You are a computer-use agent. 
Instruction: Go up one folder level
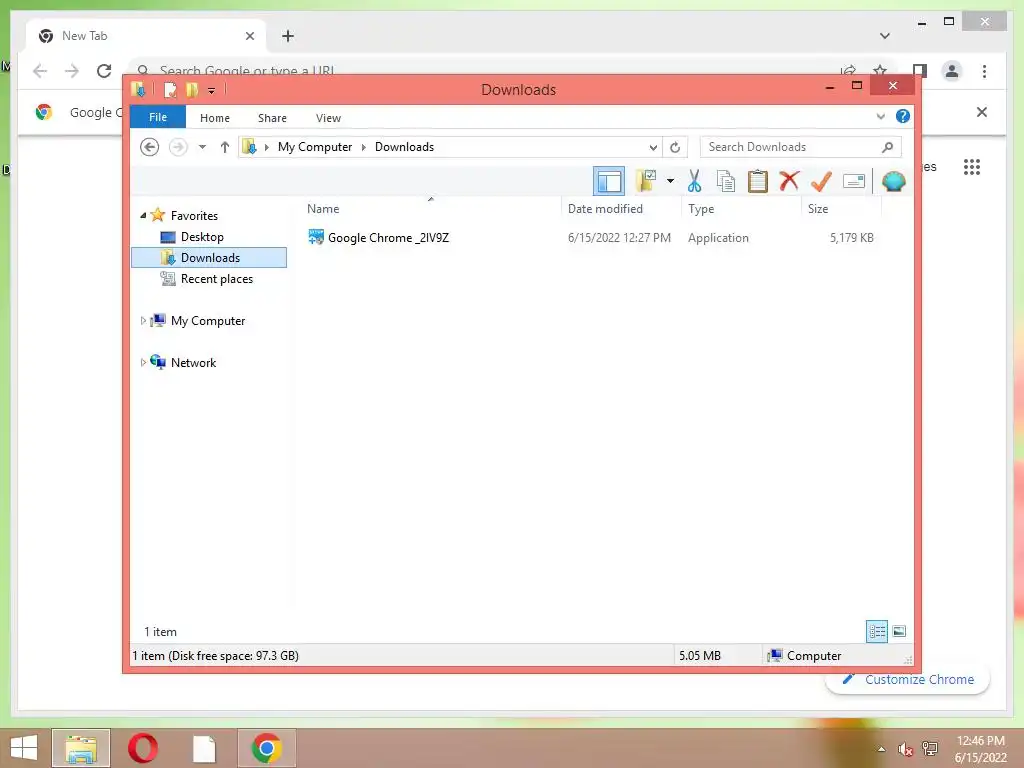coord(225,147)
